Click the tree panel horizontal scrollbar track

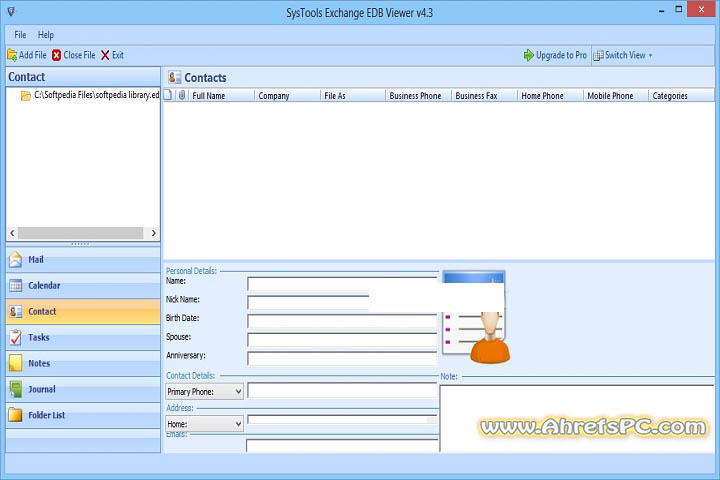pos(80,233)
